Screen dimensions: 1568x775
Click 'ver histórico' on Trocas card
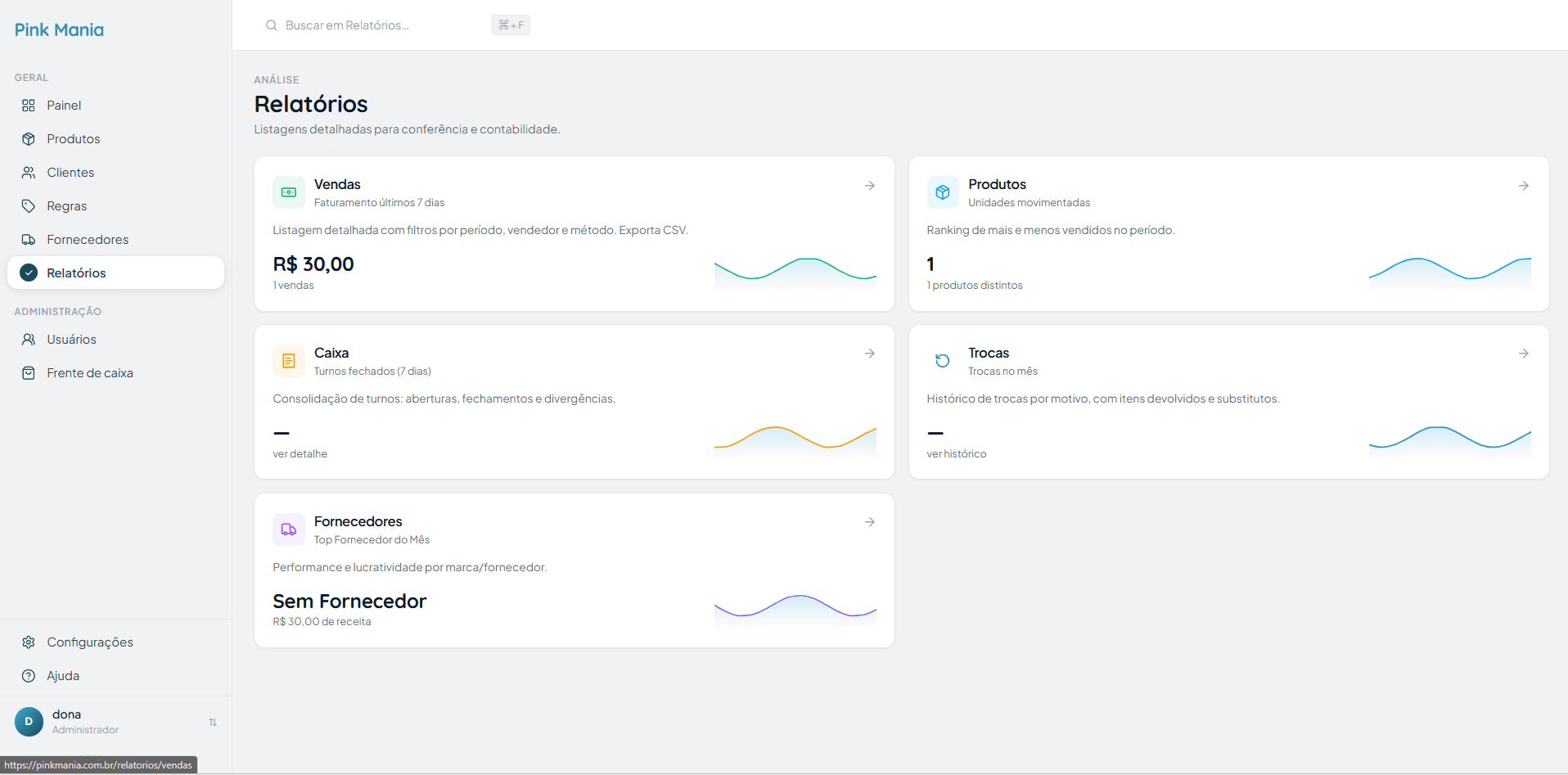pos(956,454)
